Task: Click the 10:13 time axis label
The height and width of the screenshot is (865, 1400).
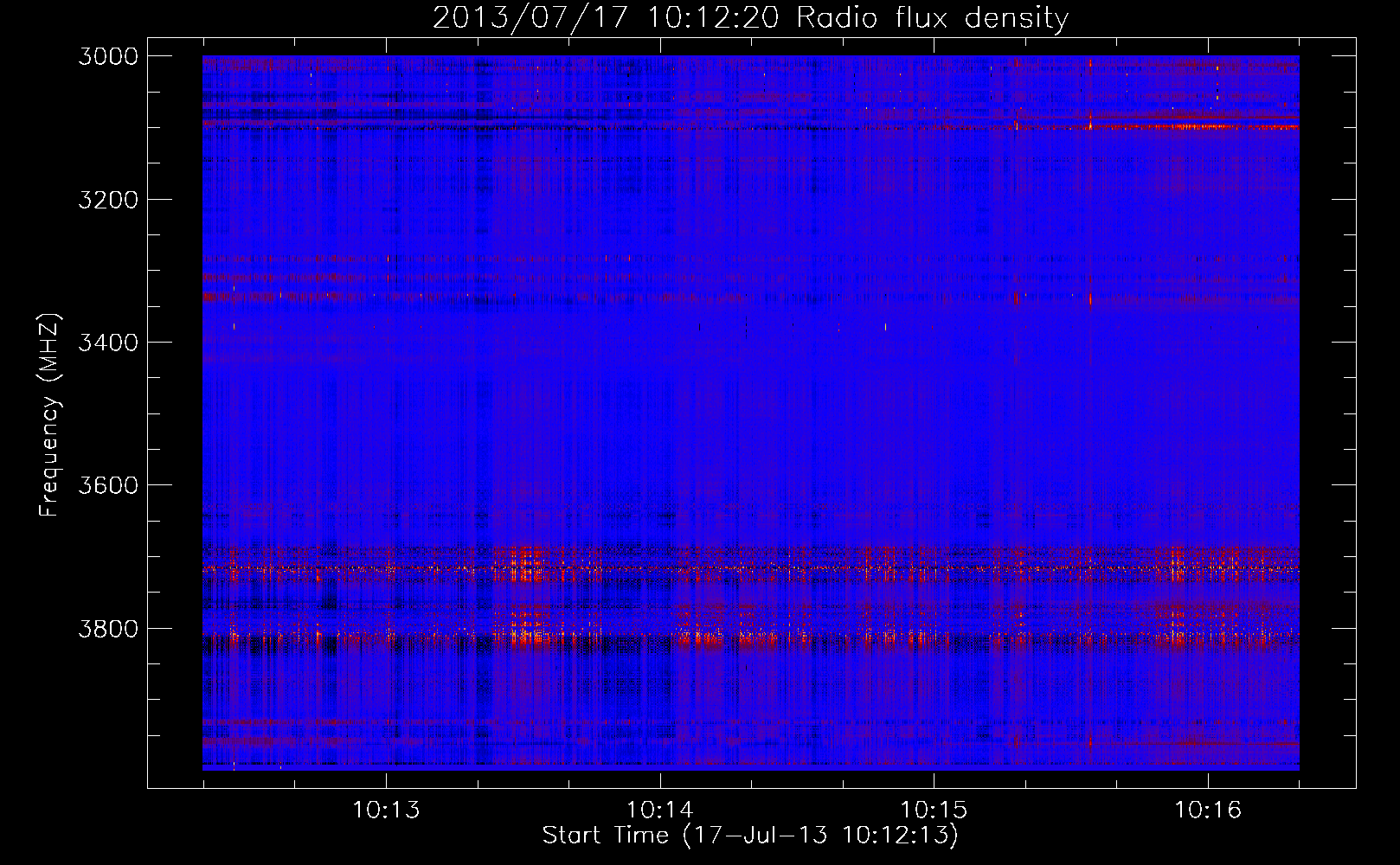Action: coord(386,811)
